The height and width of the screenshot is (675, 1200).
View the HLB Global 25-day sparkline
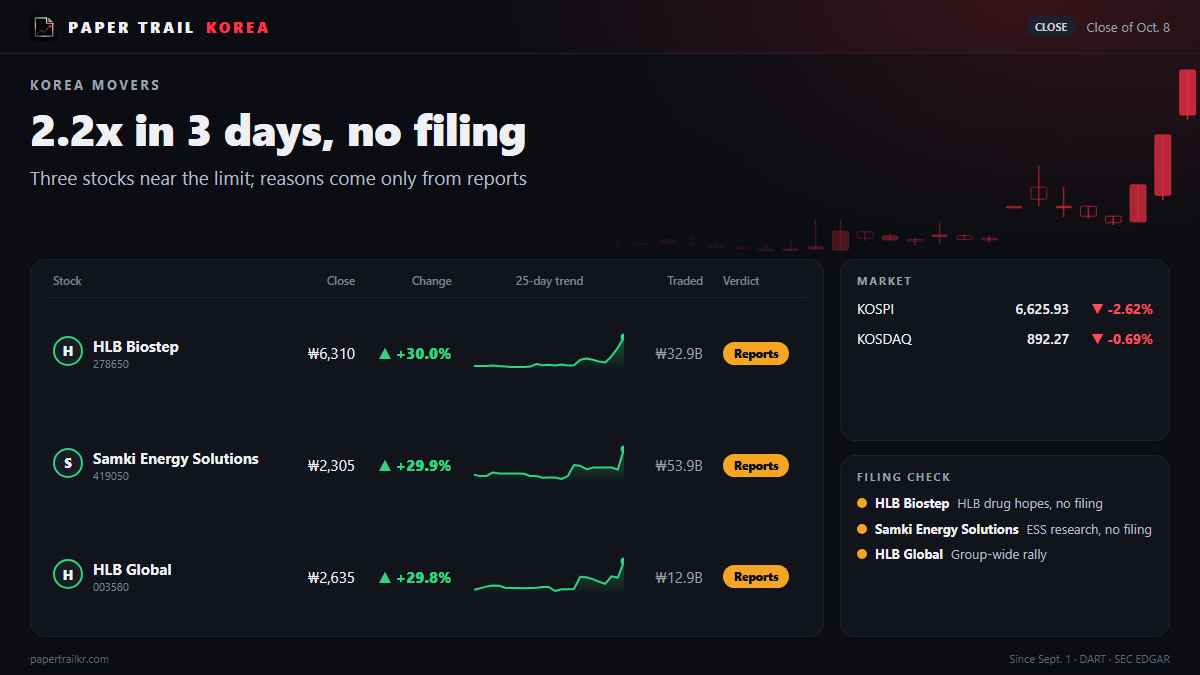click(549, 576)
